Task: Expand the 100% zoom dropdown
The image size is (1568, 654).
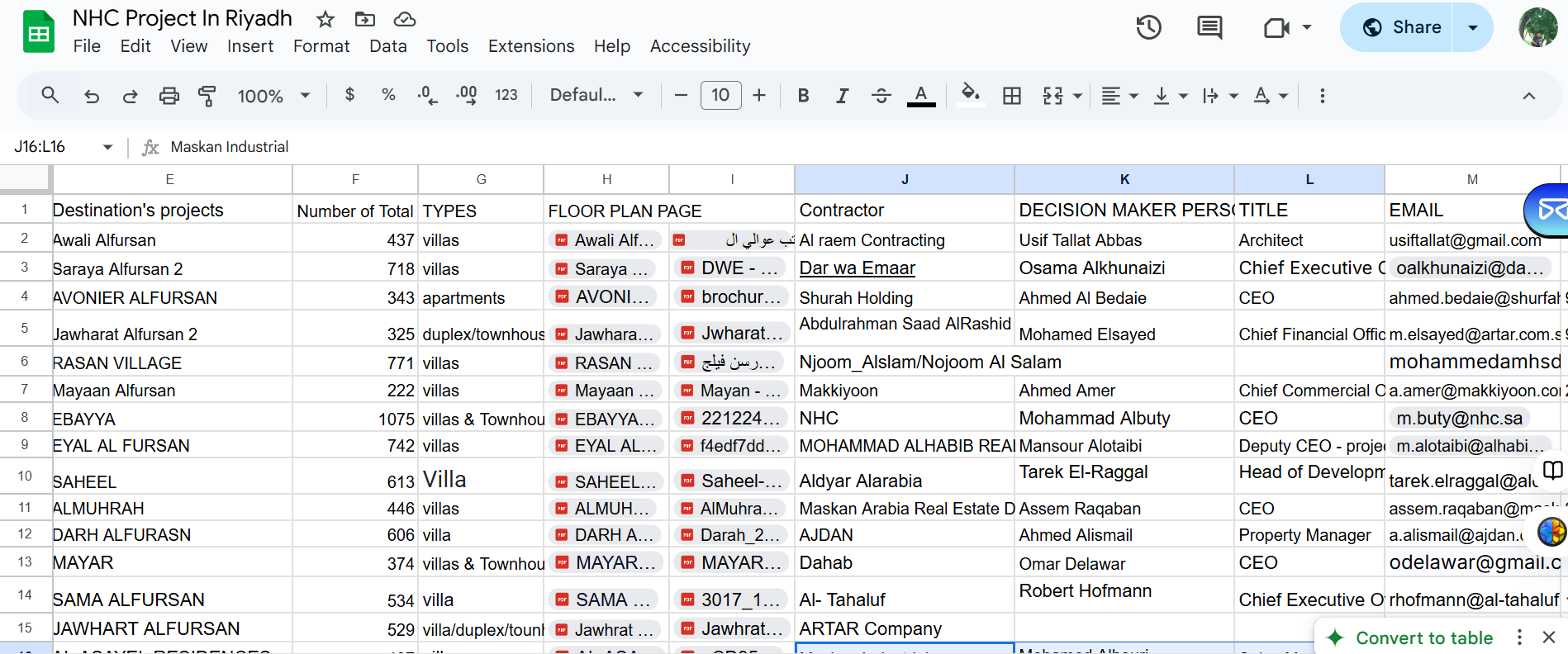Action: click(x=273, y=96)
